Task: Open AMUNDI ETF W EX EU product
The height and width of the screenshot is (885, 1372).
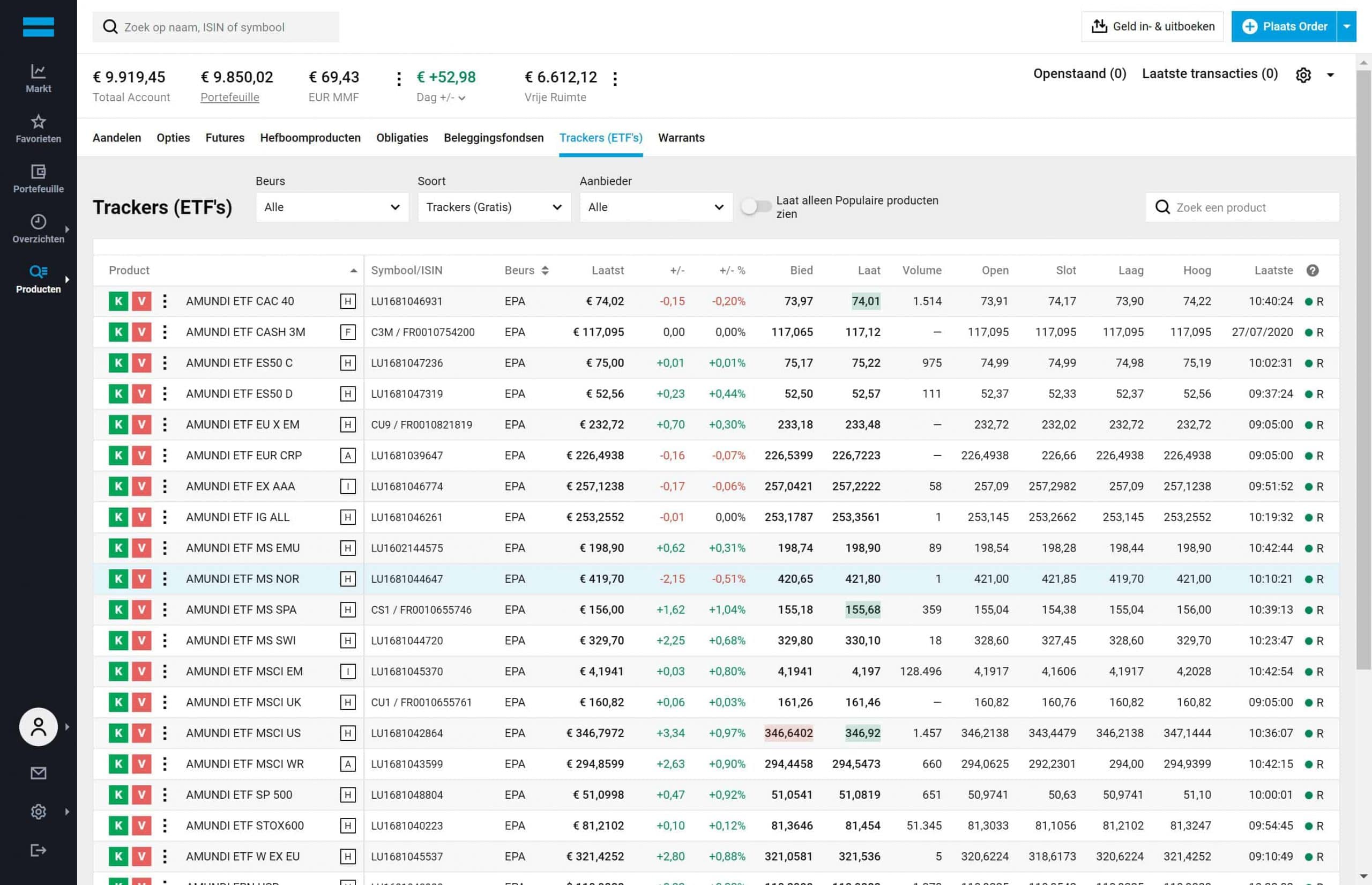Action: pos(242,856)
